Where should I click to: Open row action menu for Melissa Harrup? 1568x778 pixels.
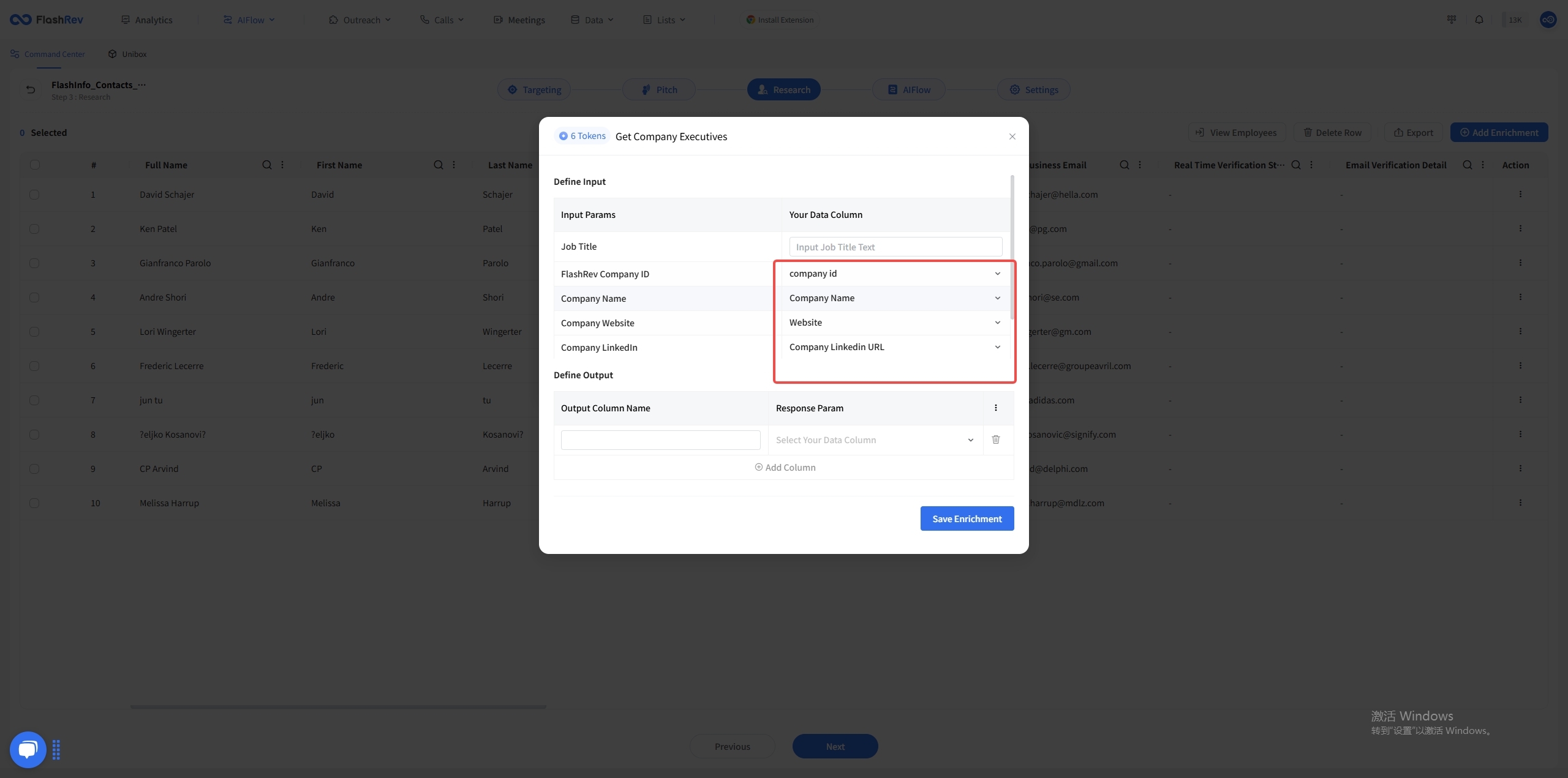(1520, 503)
